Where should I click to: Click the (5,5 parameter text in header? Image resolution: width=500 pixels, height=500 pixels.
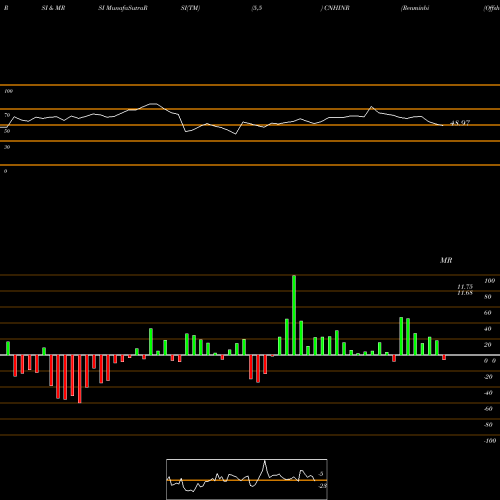point(257,8)
